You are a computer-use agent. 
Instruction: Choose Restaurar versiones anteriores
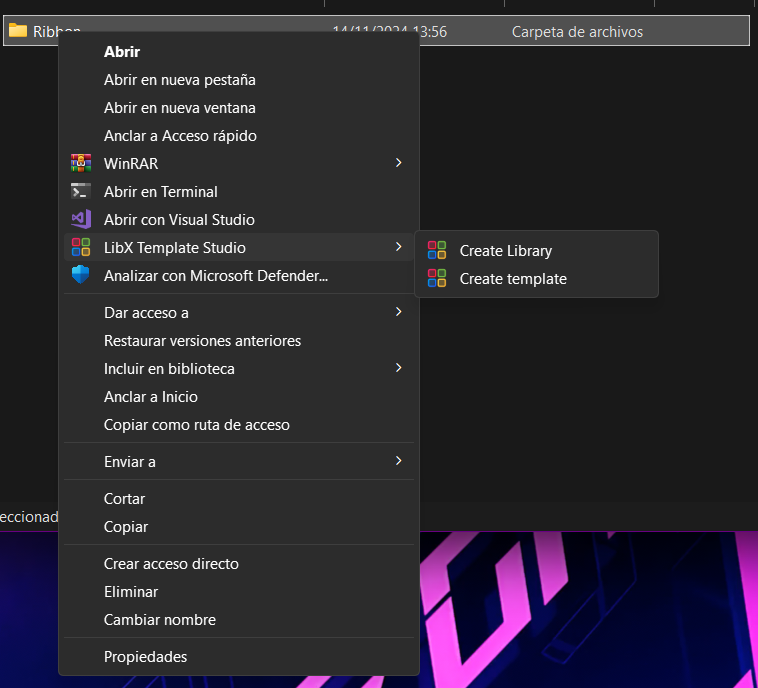(x=239, y=341)
